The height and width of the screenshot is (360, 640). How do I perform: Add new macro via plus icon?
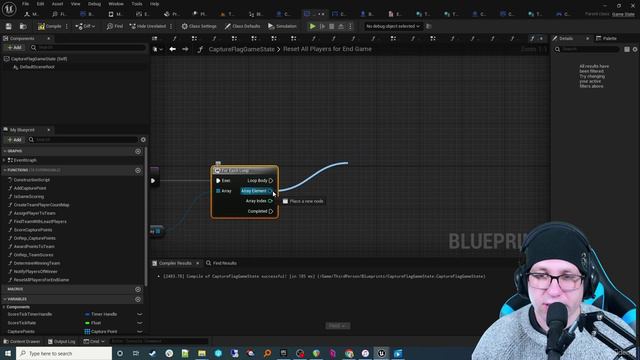point(138,289)
